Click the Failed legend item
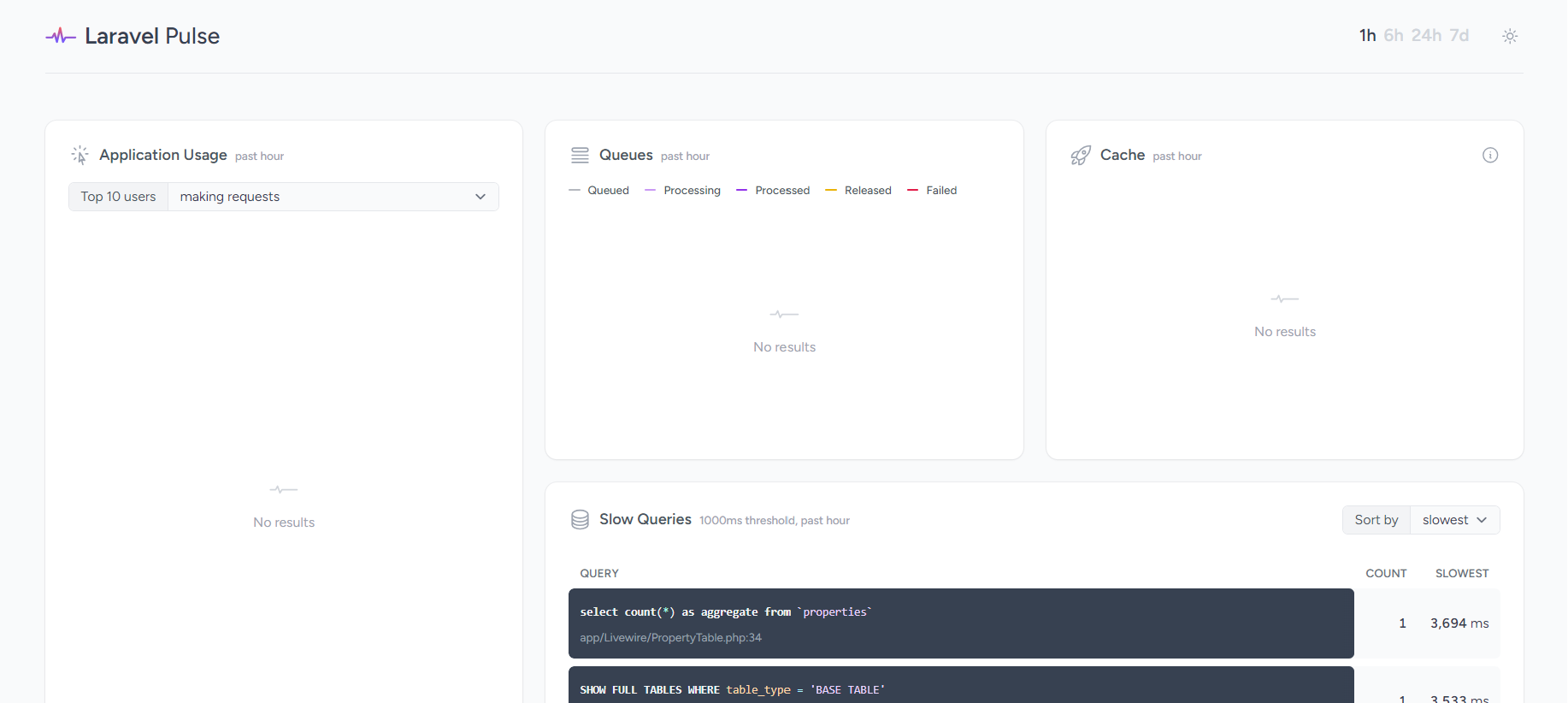The height and width of the screenshot is (703, 1568). coord(940,191)
